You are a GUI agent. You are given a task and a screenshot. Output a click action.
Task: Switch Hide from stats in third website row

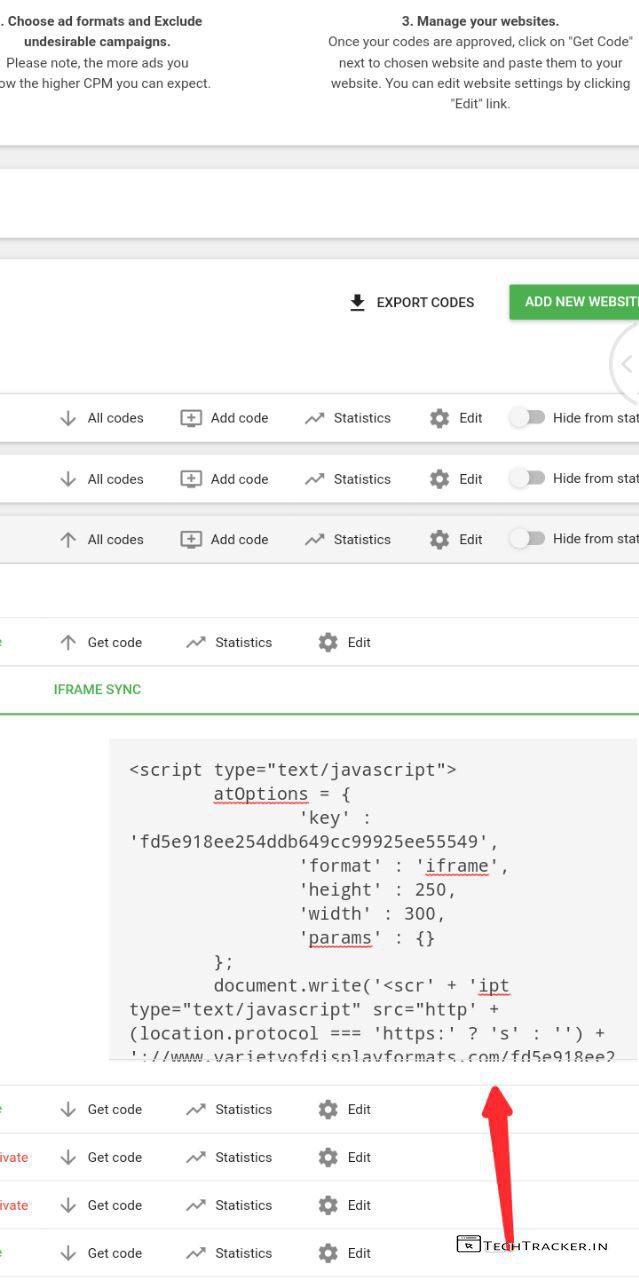click(x=527, y=538)
